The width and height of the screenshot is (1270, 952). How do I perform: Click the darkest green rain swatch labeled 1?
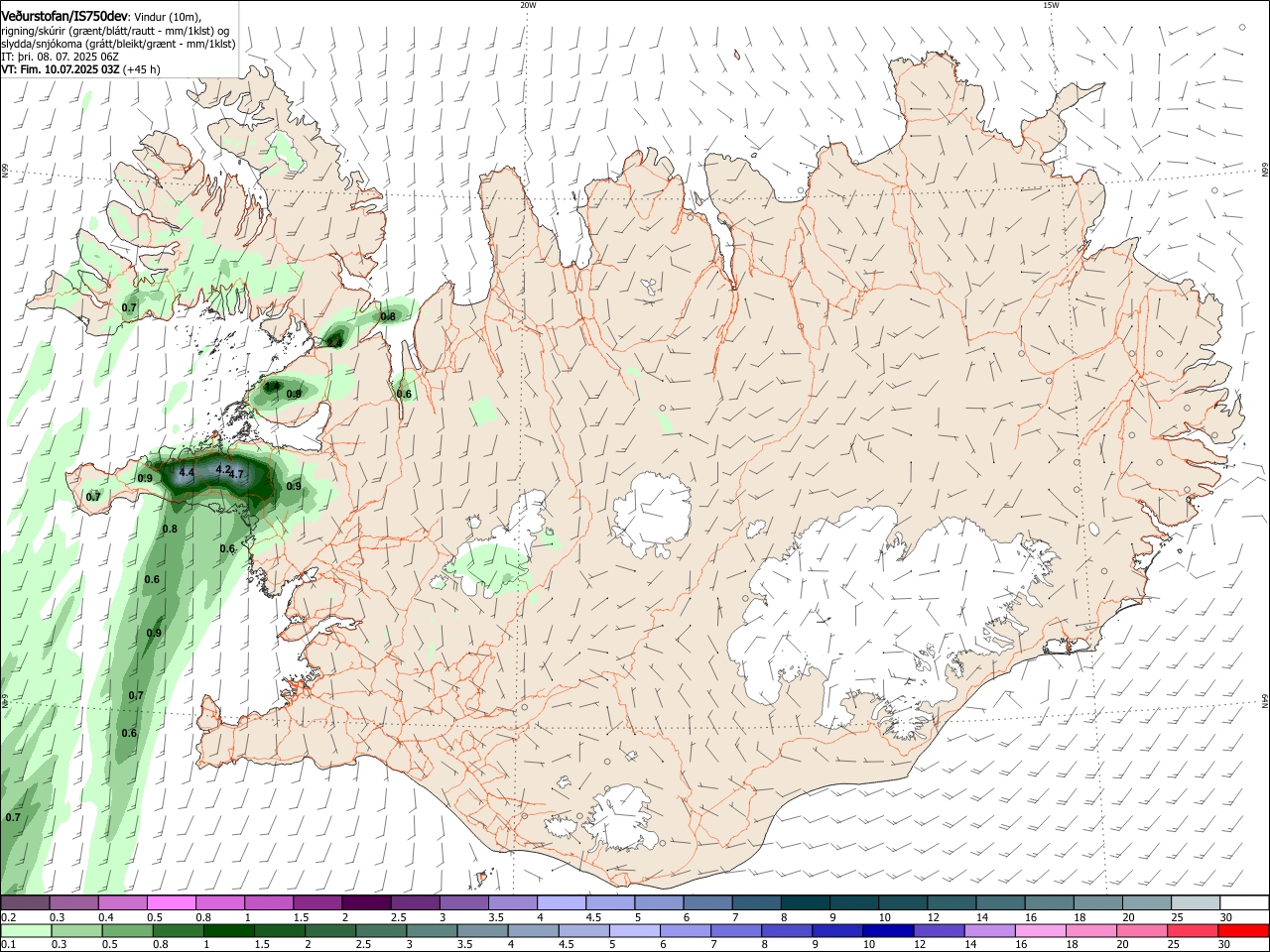coord(227,930)
